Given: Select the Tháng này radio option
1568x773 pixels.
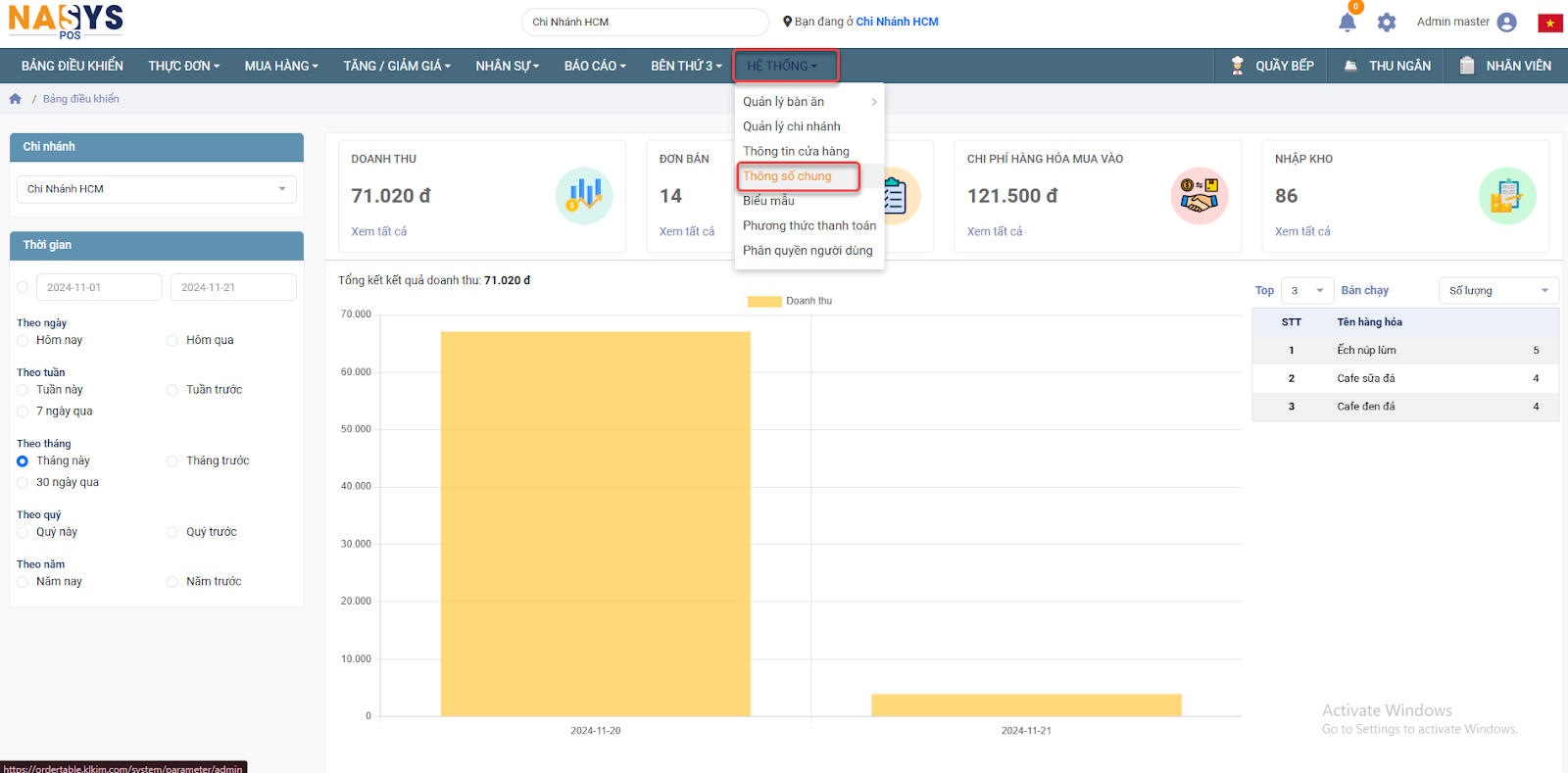Looking at the screenshot, I should [x=23, y=460].
